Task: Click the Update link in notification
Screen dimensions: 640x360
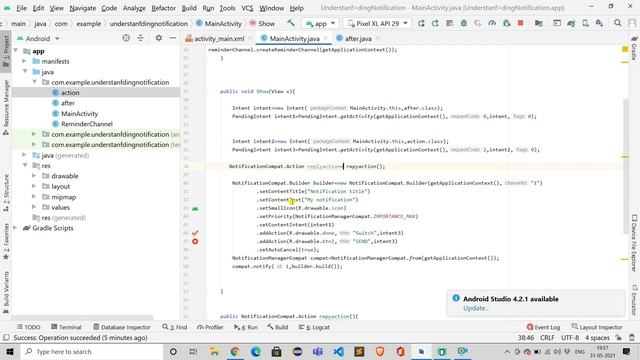Action: [x=476, y=308]
